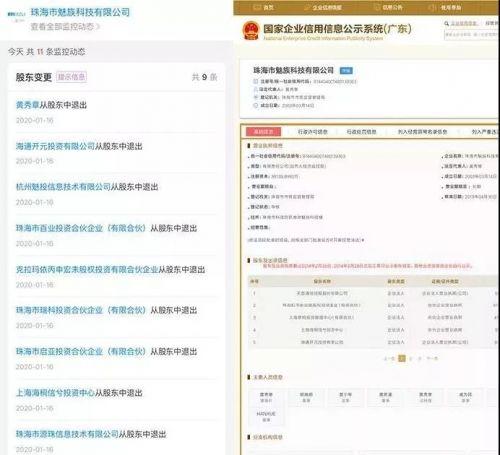Click the 提示信息 tag beside 股东变更
Image resolution: width=500 pixels, height=455 pixels.
(71, 77)
